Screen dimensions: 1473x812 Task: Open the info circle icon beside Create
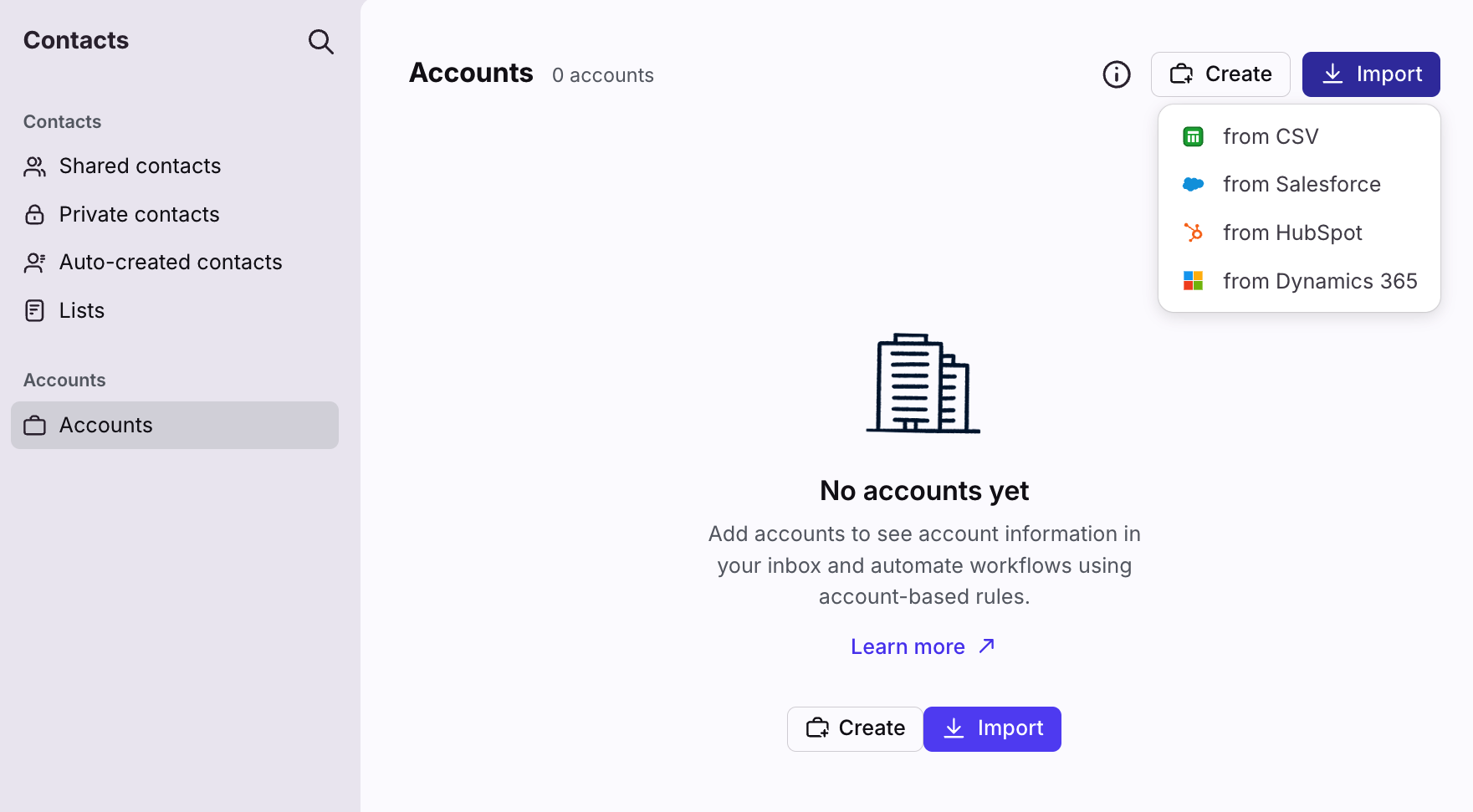click(x=1116, y=74)
